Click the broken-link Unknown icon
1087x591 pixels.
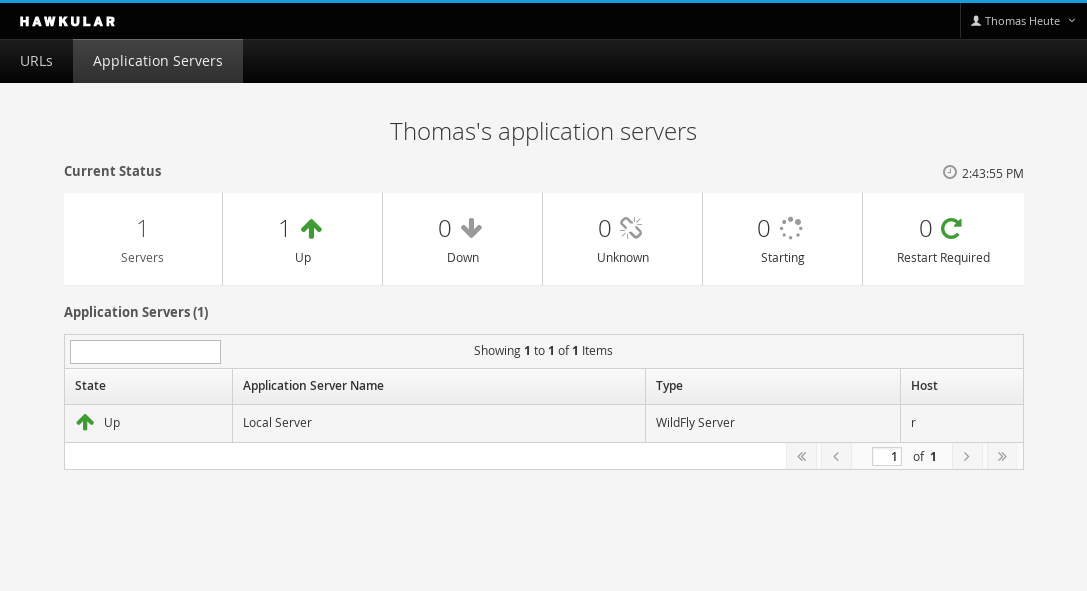click(631, 228)
